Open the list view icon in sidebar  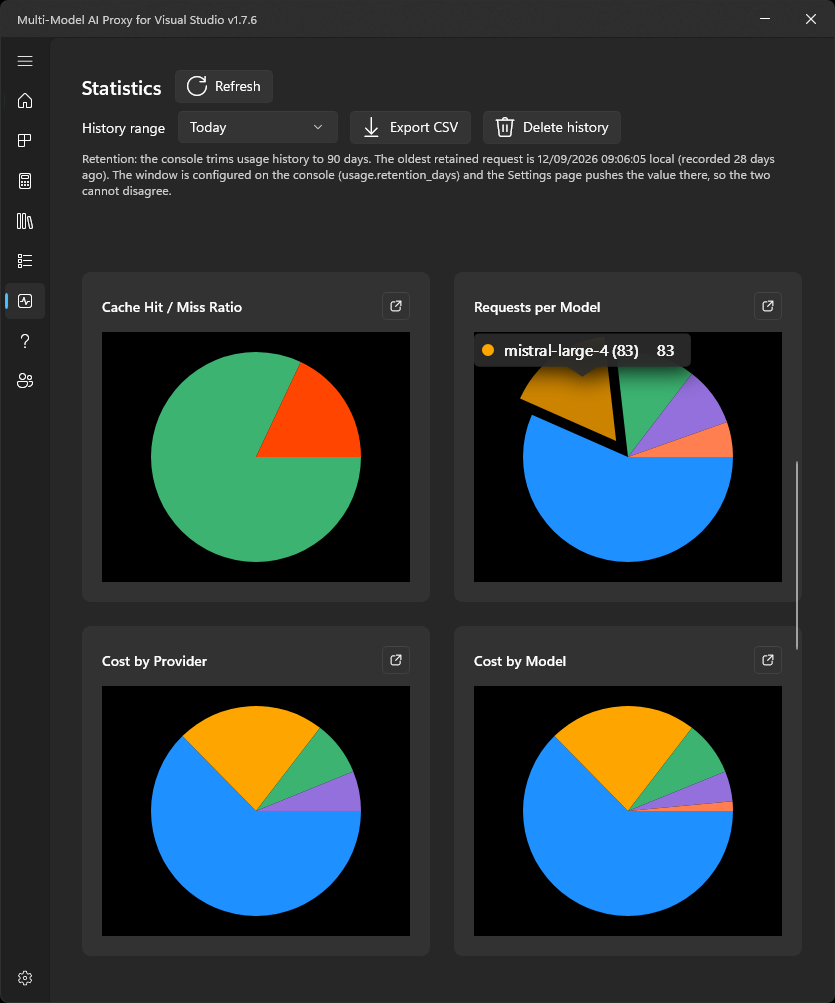click(x=25, y=261)
